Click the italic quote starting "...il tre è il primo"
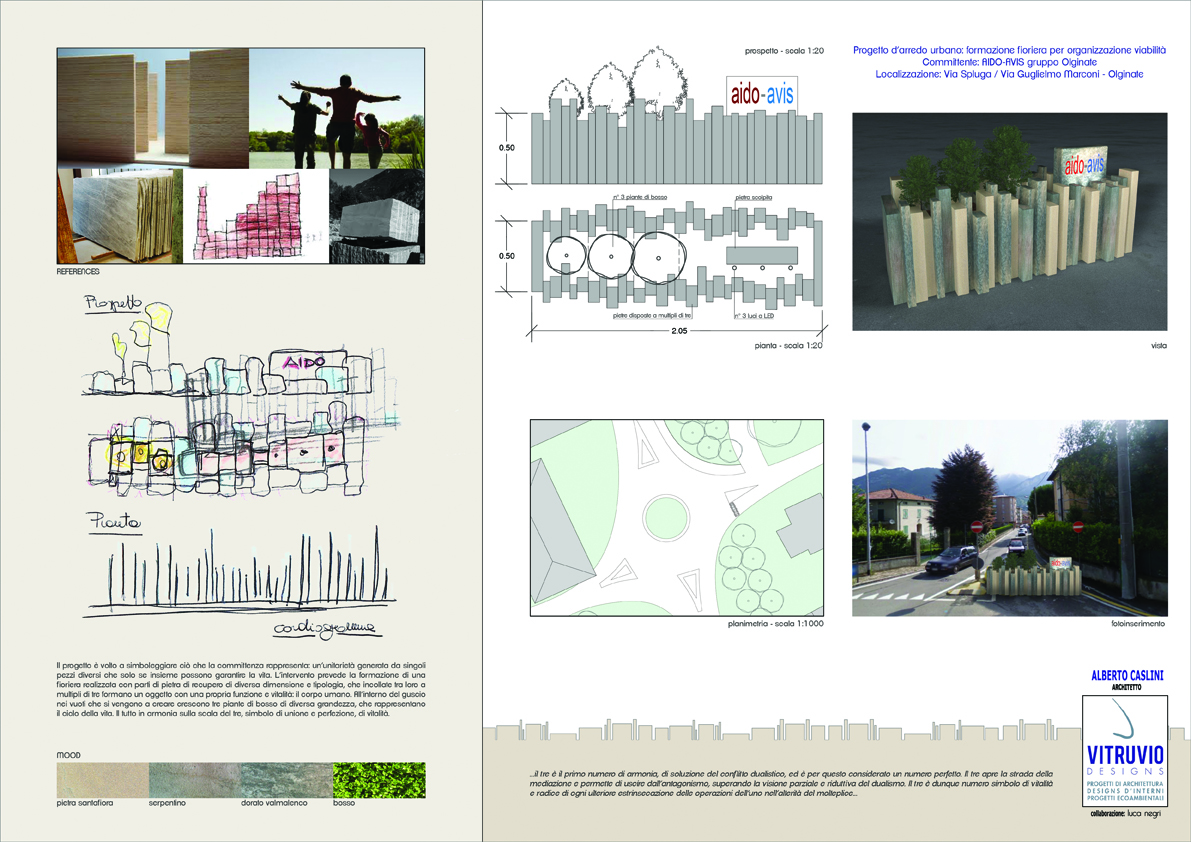The width and height of the screenshot is (1191, 842). point(791,784)
